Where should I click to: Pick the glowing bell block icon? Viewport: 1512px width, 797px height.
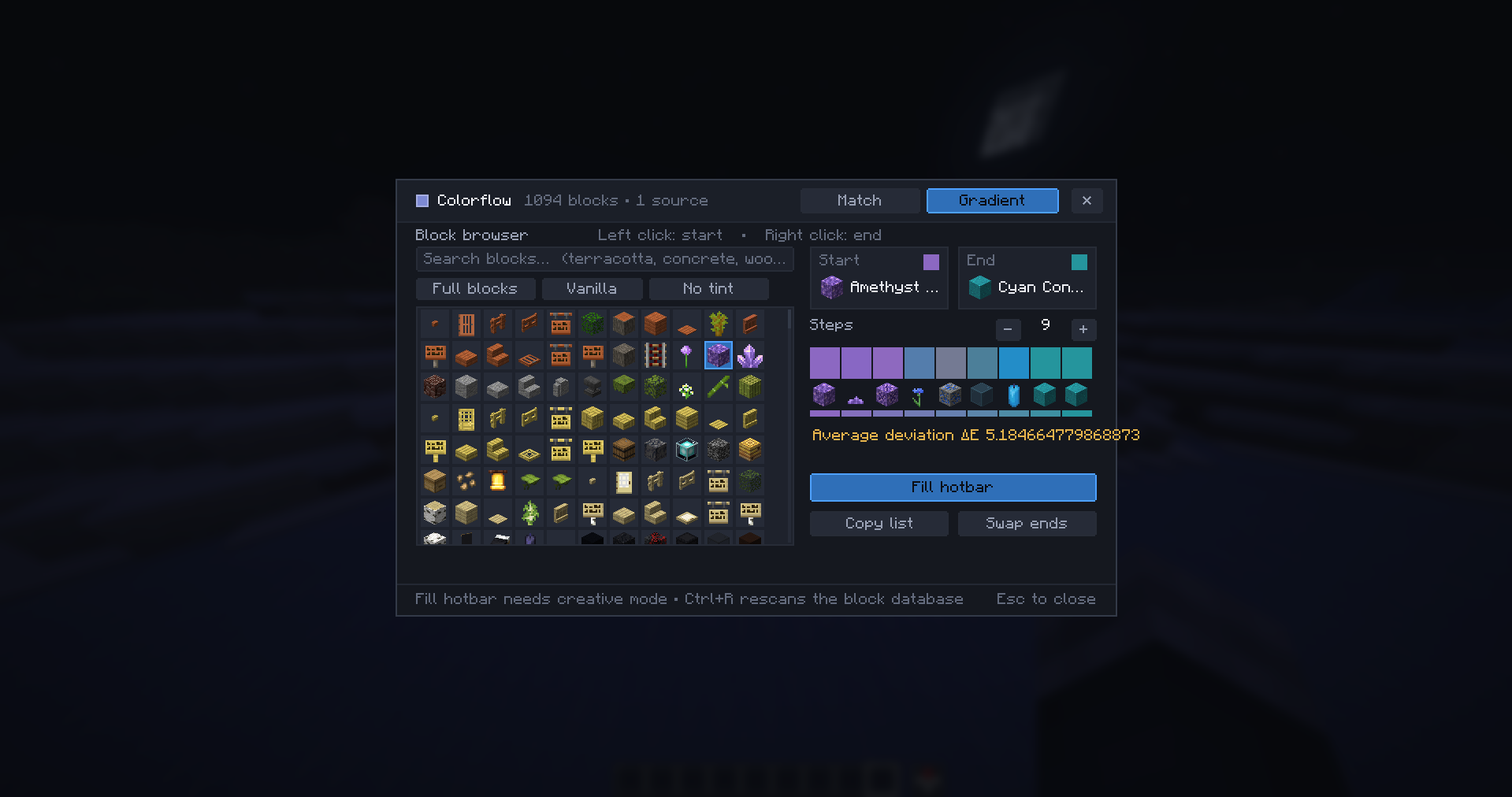click(x=497, y=482)
